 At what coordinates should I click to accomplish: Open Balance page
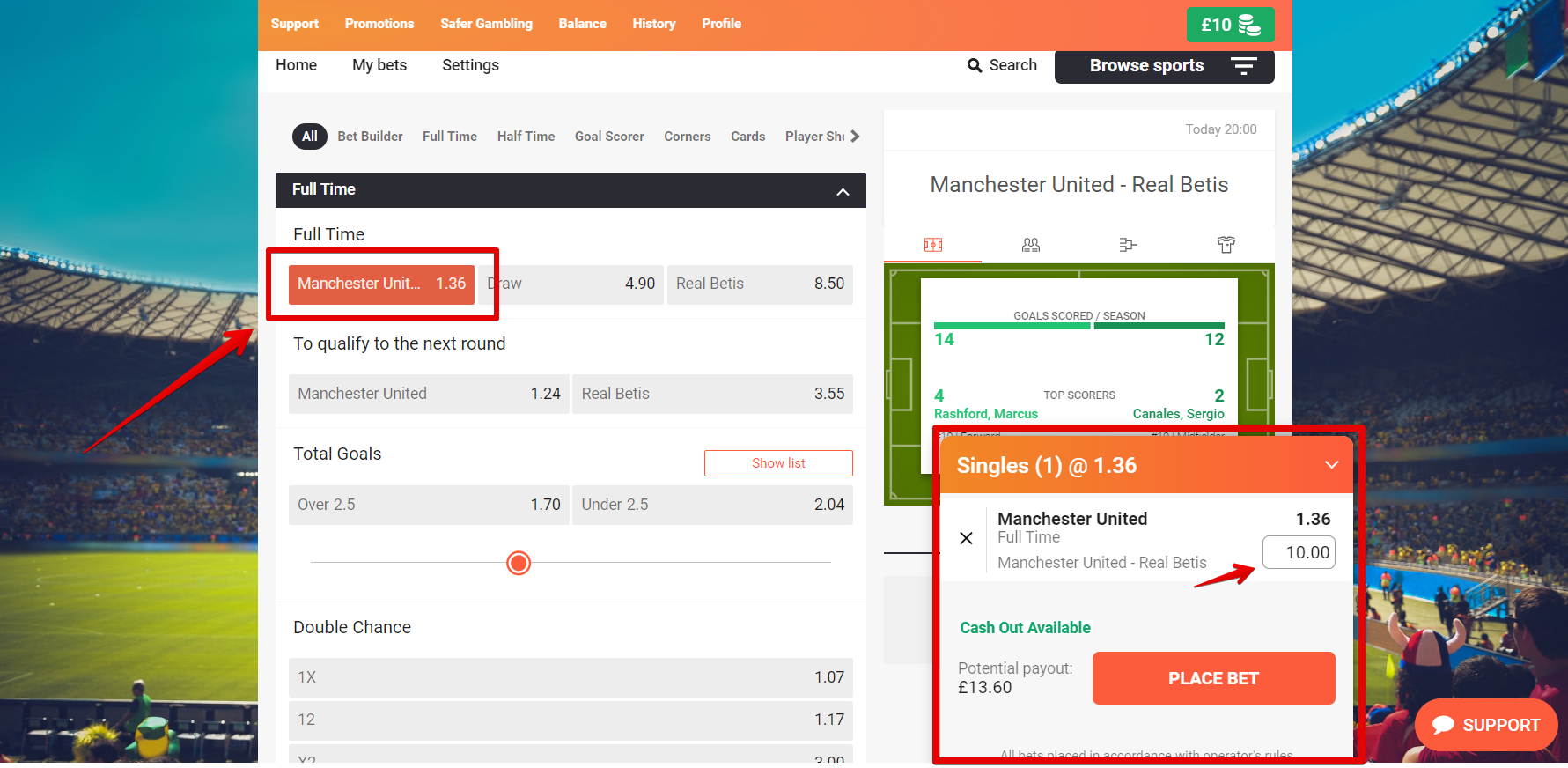(x=583, y=24)
